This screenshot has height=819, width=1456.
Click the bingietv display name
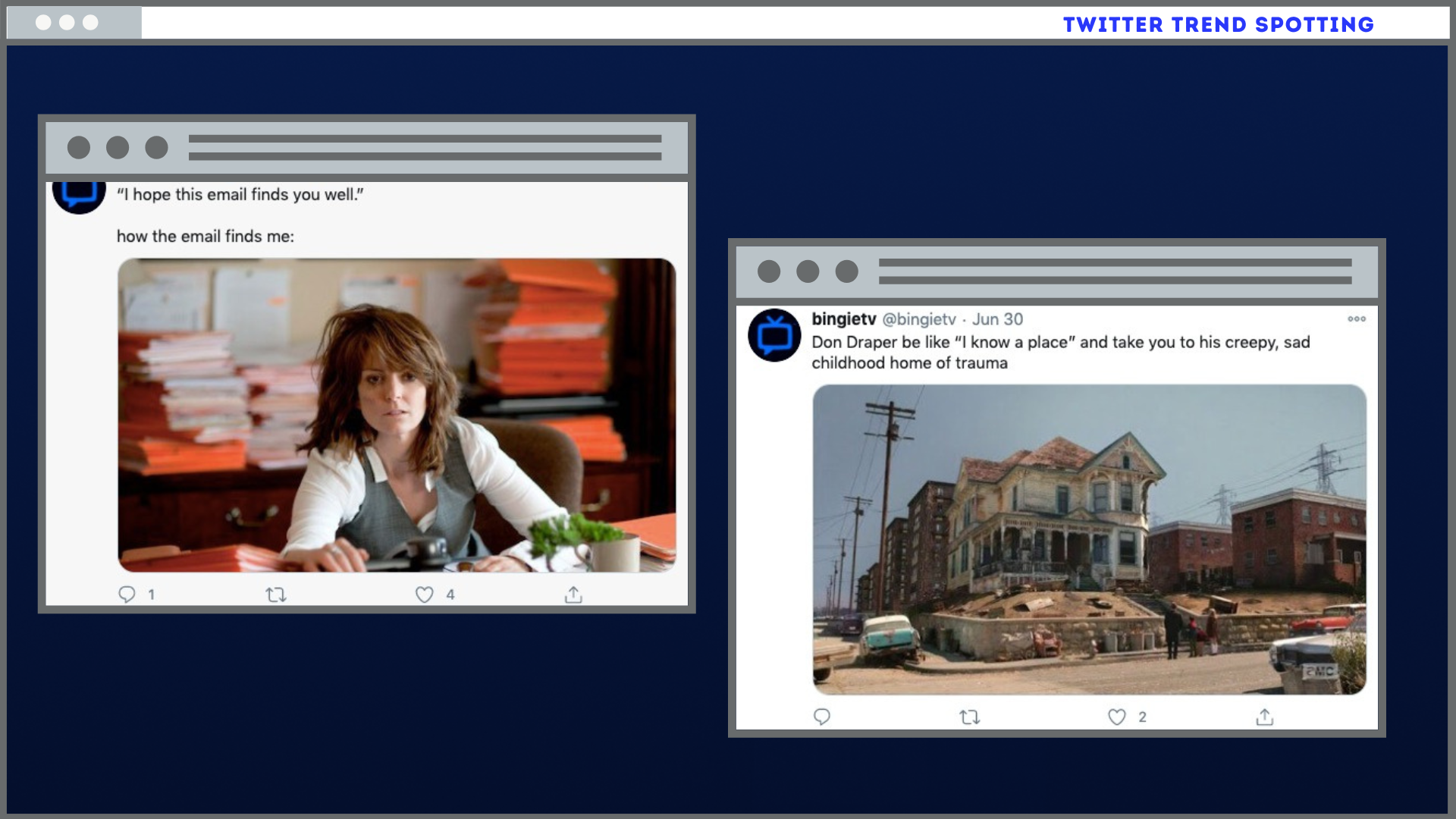tap(843, 319)
